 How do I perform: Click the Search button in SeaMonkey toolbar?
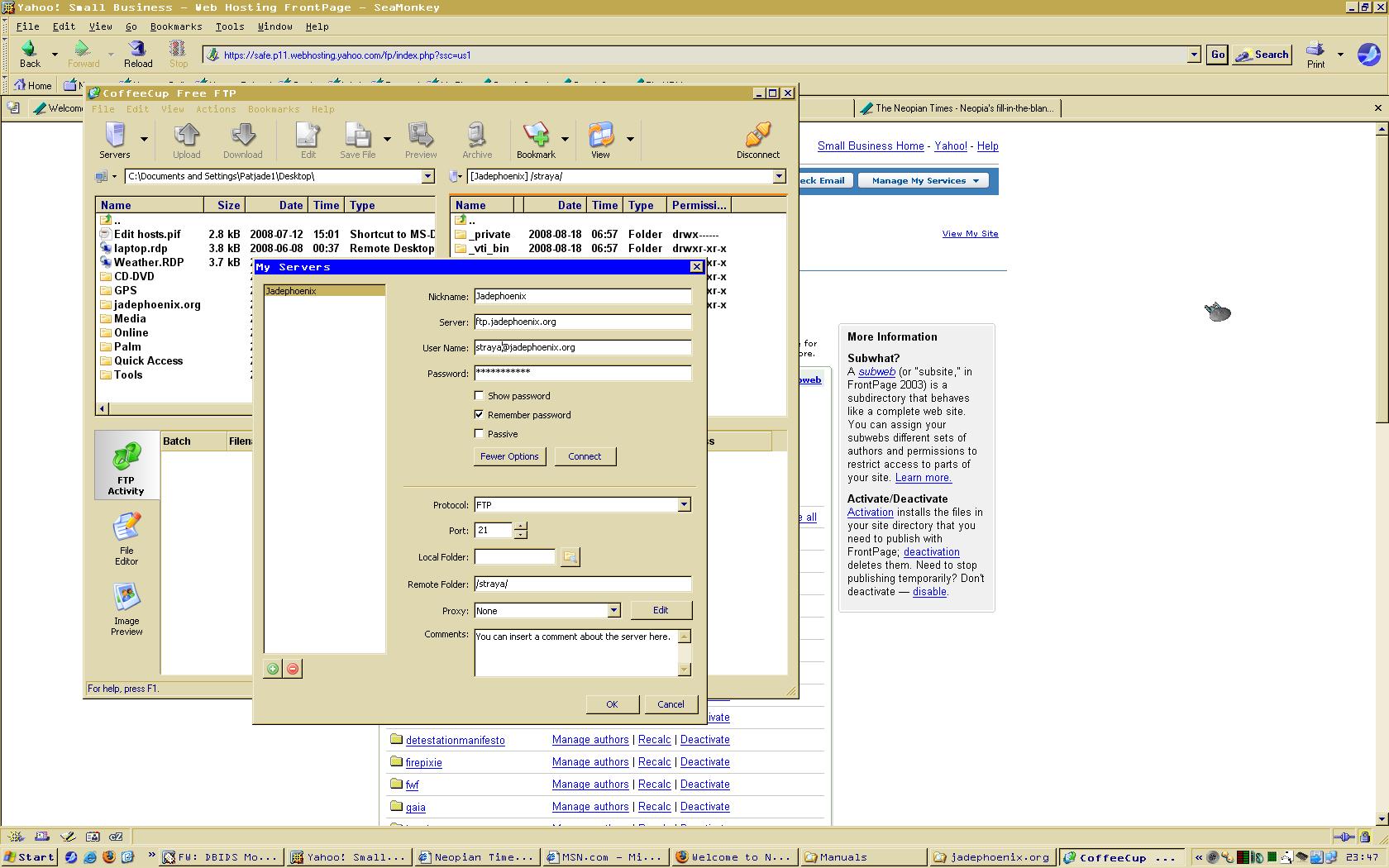coord(1263,55)
